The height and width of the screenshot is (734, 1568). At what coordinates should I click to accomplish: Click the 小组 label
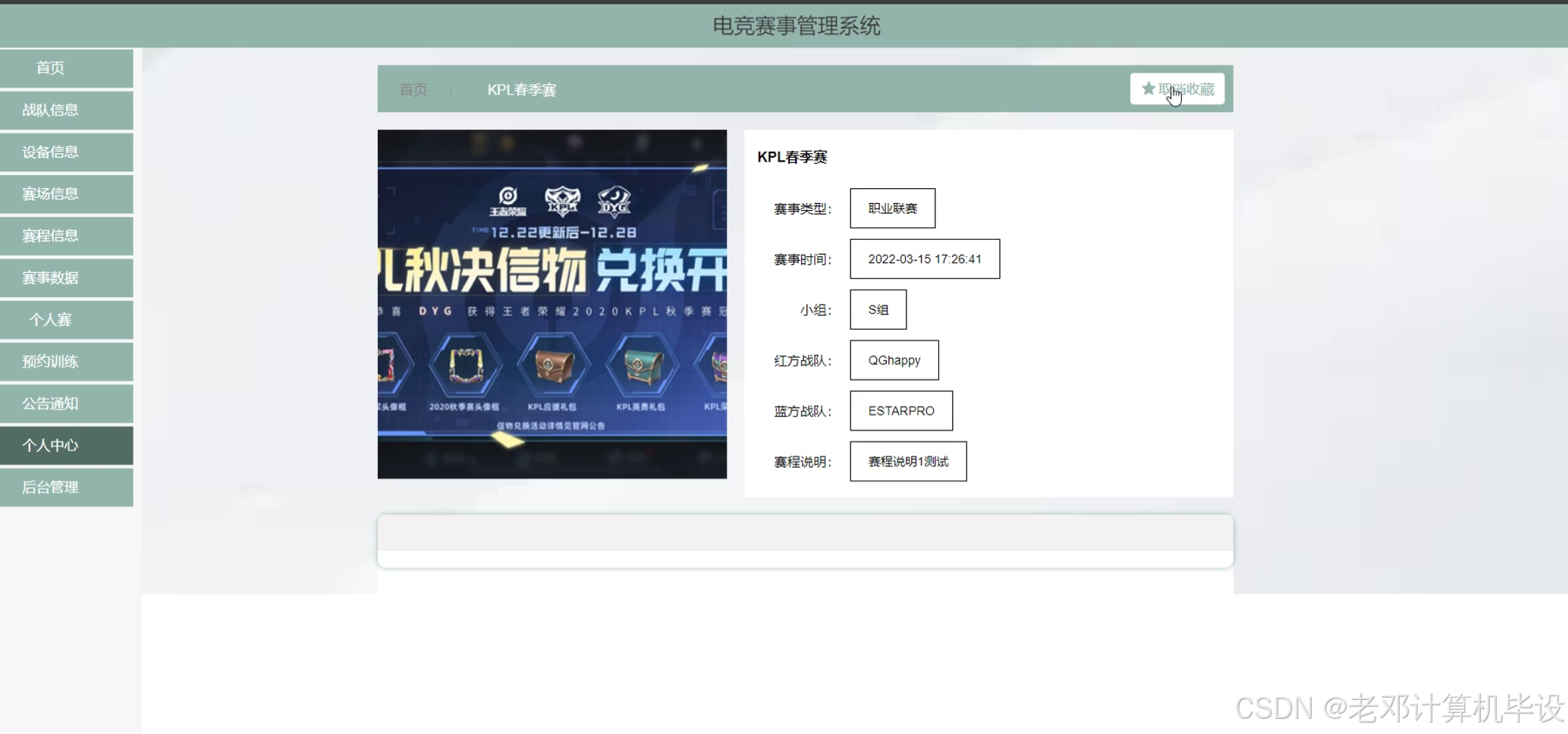815,310
